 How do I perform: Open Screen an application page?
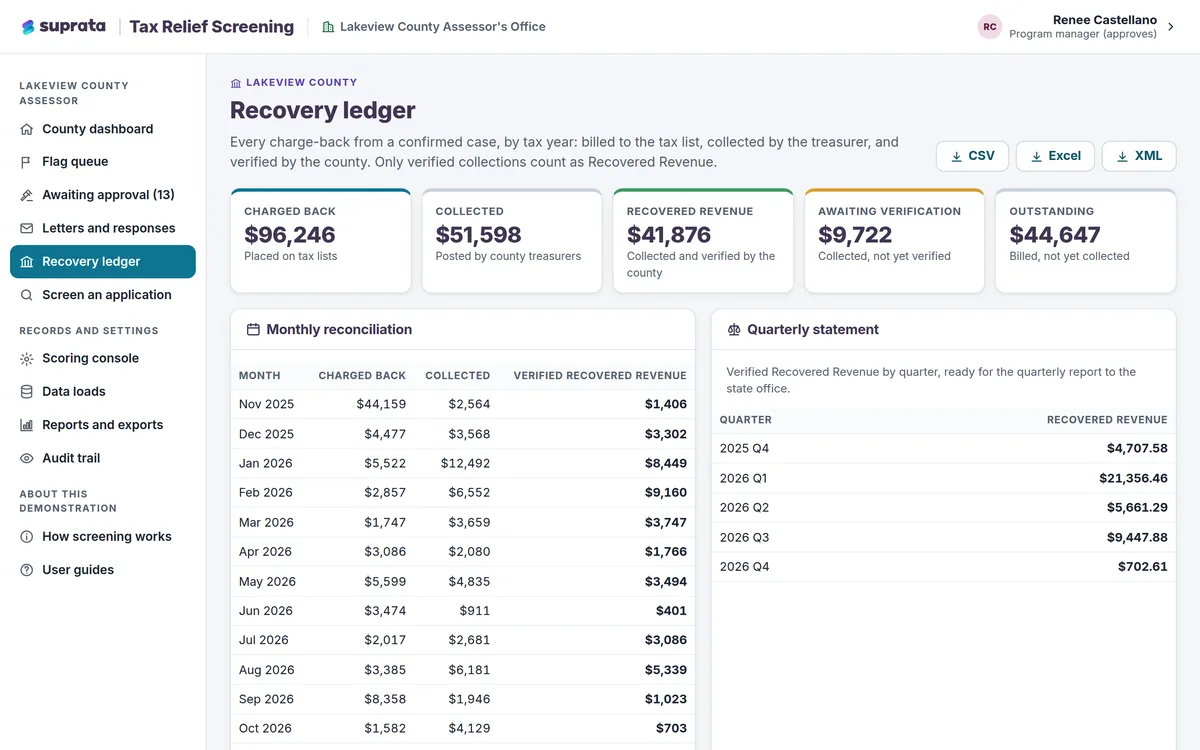coord(103,295)
